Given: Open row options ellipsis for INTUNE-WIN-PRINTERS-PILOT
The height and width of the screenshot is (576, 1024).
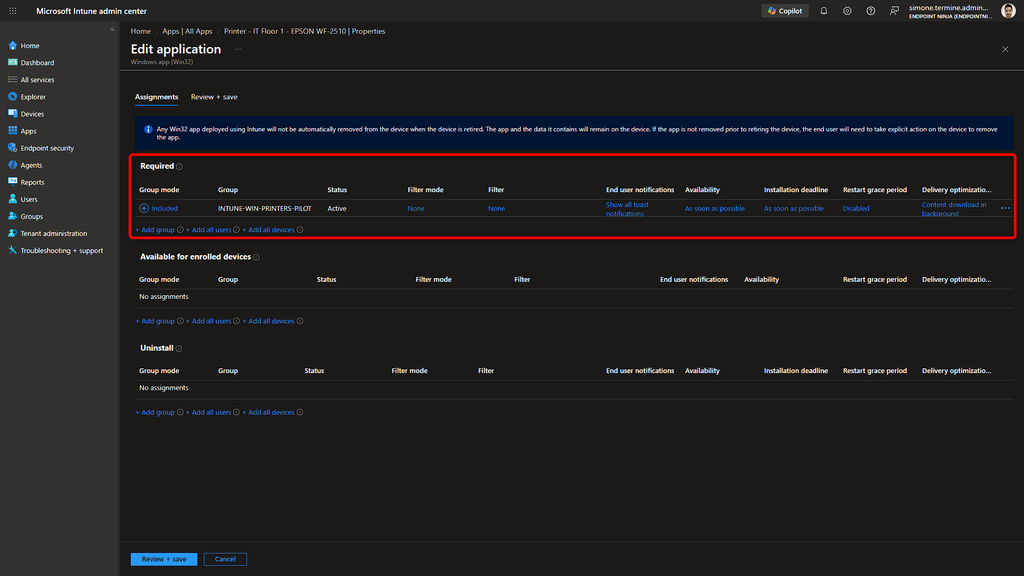Looking at the screenshot, I should click(1005, 208).
